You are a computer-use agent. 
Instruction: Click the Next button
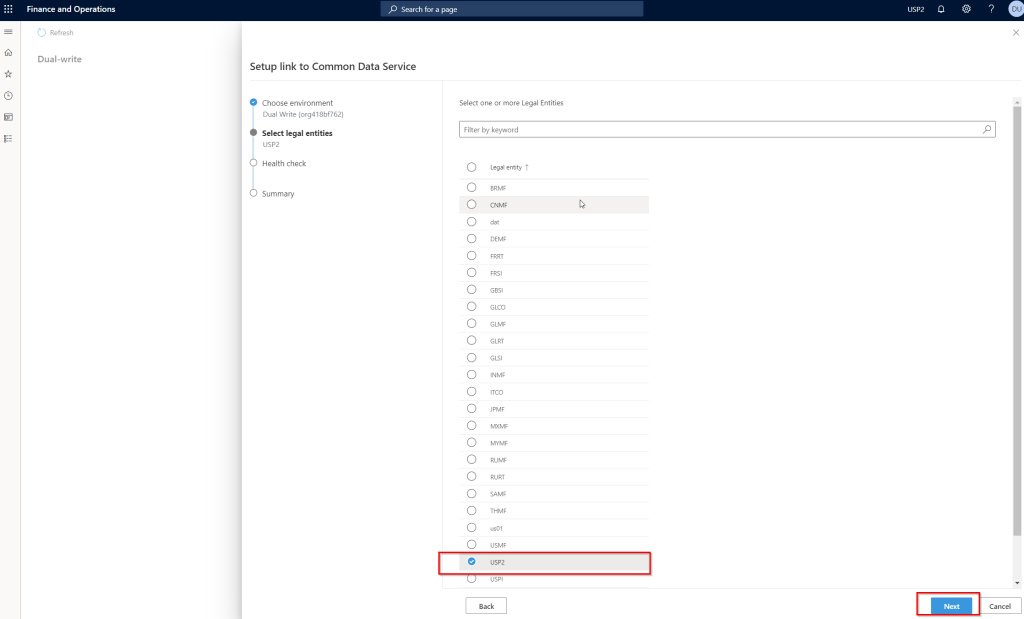click(951, 606)
